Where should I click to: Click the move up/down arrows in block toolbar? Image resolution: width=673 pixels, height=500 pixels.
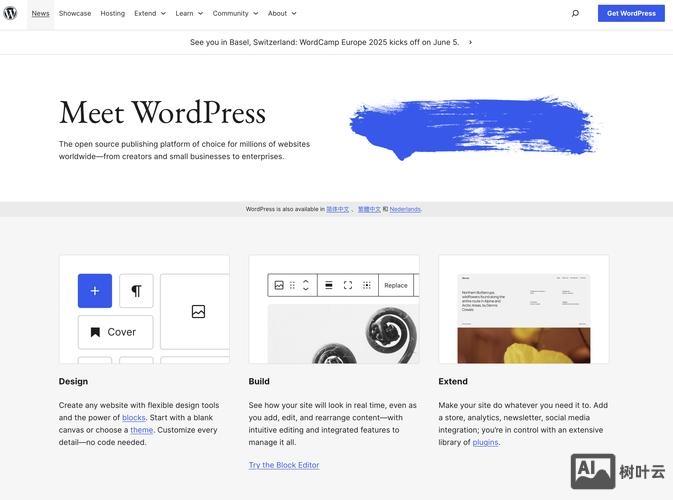tap(306, 285)
